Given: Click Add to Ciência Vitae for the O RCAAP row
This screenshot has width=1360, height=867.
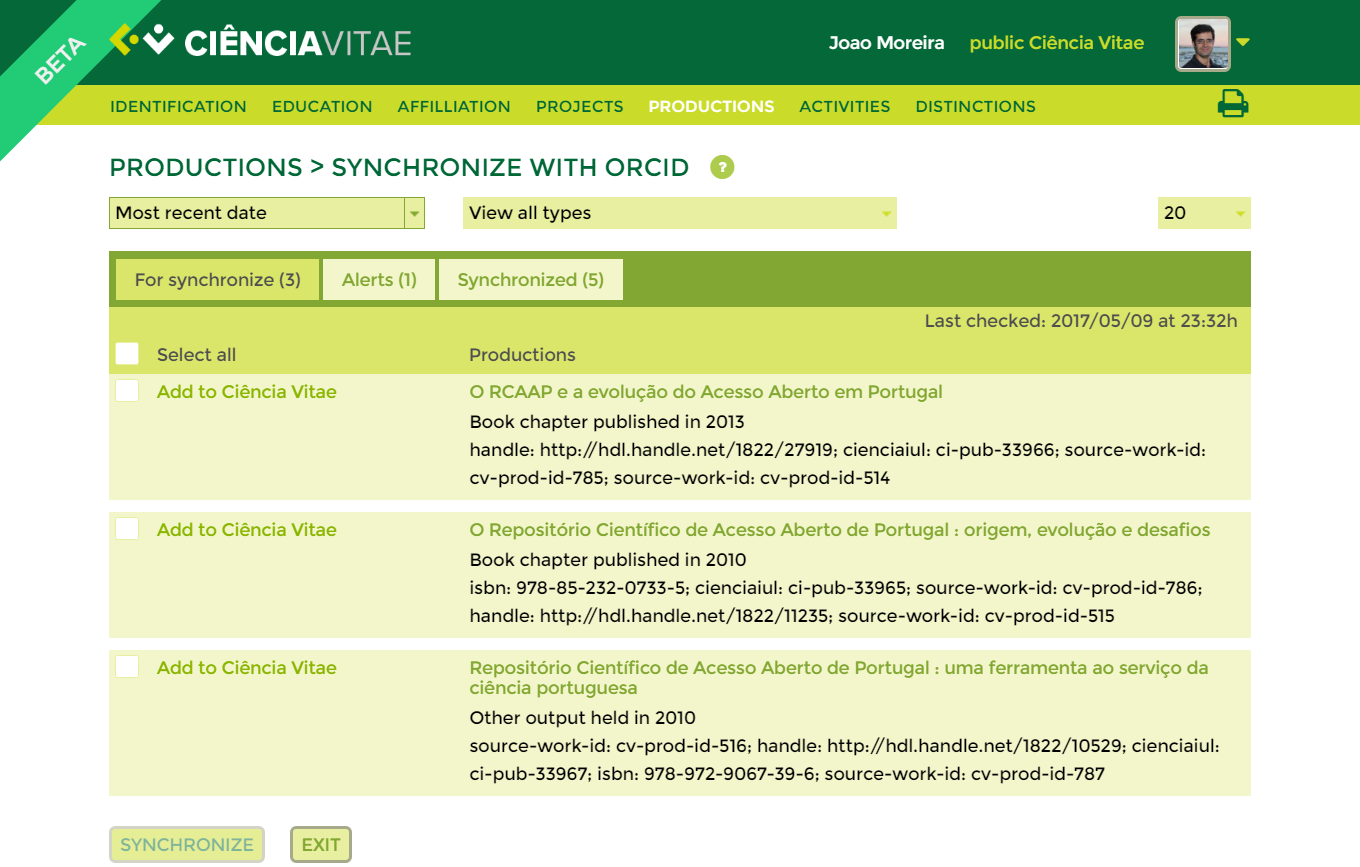Looking at the screenshot, I should coord(247,392).
